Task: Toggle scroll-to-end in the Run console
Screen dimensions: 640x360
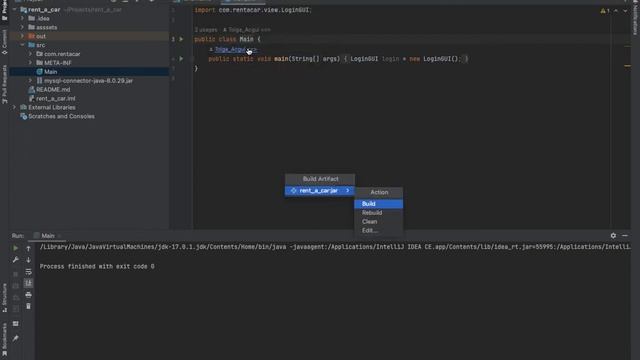Action: pos(28,283)
